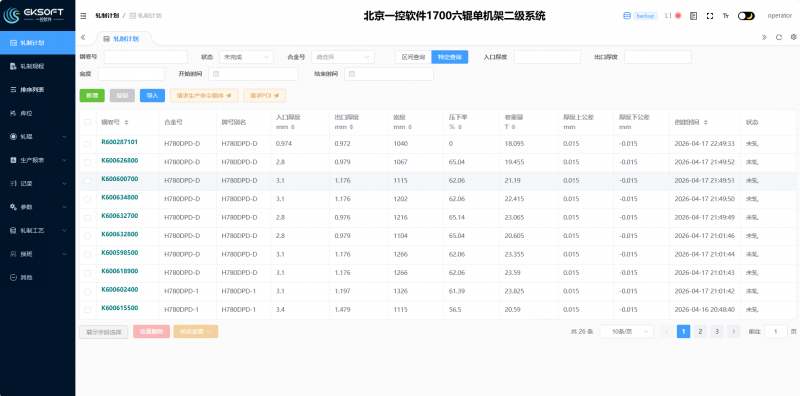
Task: Click the double-right arrow at tab bar end
Action: 764,37
